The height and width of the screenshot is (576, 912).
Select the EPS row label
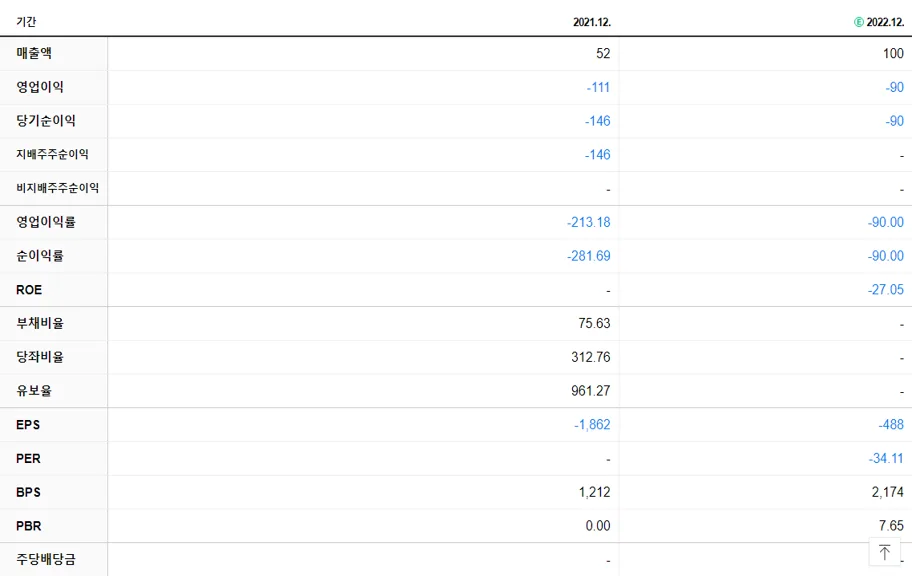click(x=28, y=425)
